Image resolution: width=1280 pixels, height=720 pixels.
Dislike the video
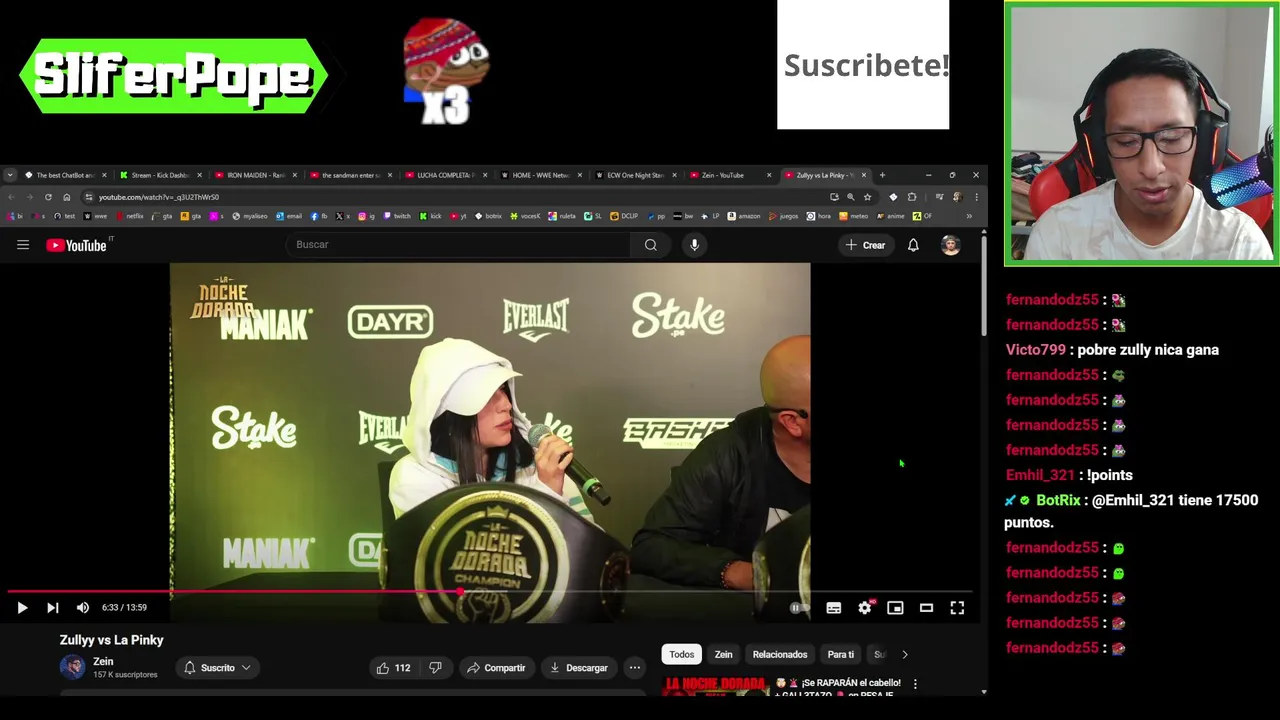tap(435, 668)
